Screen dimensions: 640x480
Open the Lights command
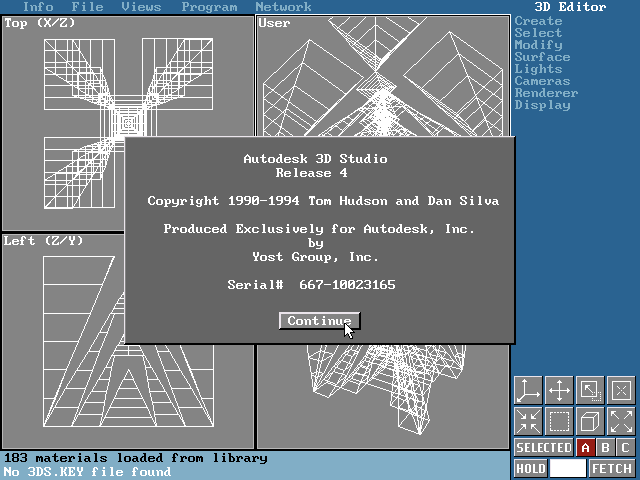pyautogui.click(x=538, y=69)
